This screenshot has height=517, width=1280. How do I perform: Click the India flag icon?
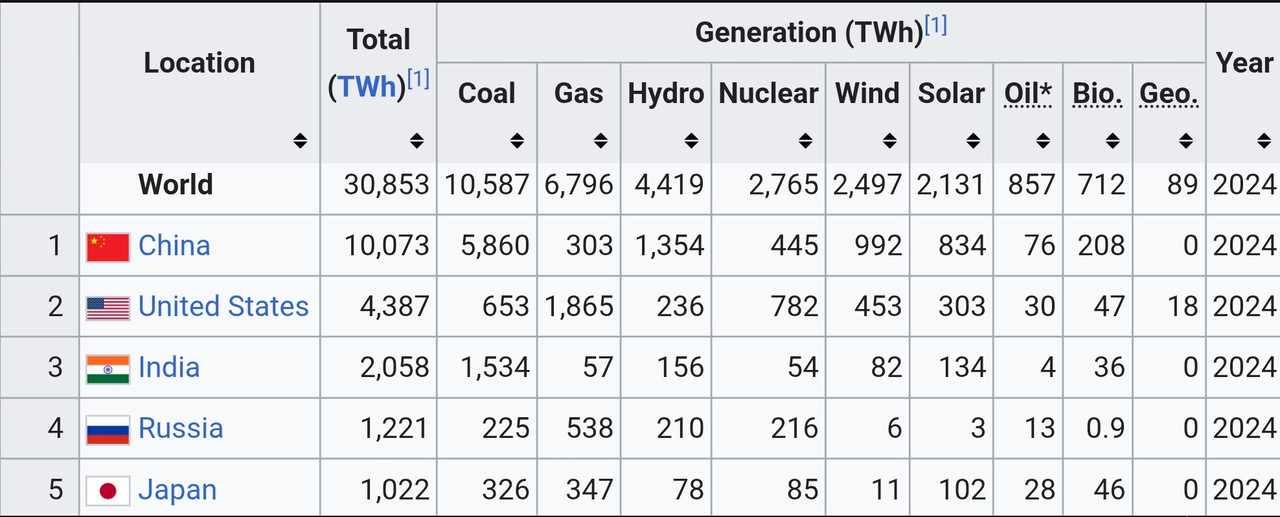pos(108,369)
